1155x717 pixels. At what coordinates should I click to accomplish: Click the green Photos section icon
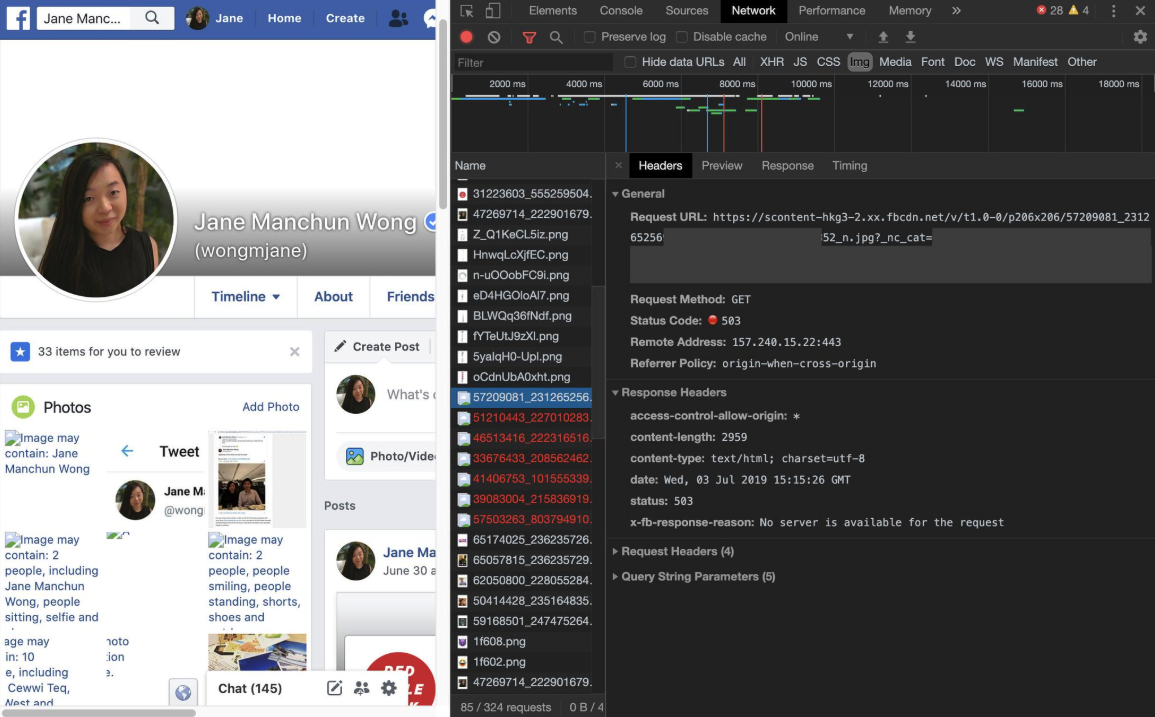(23, 407)
